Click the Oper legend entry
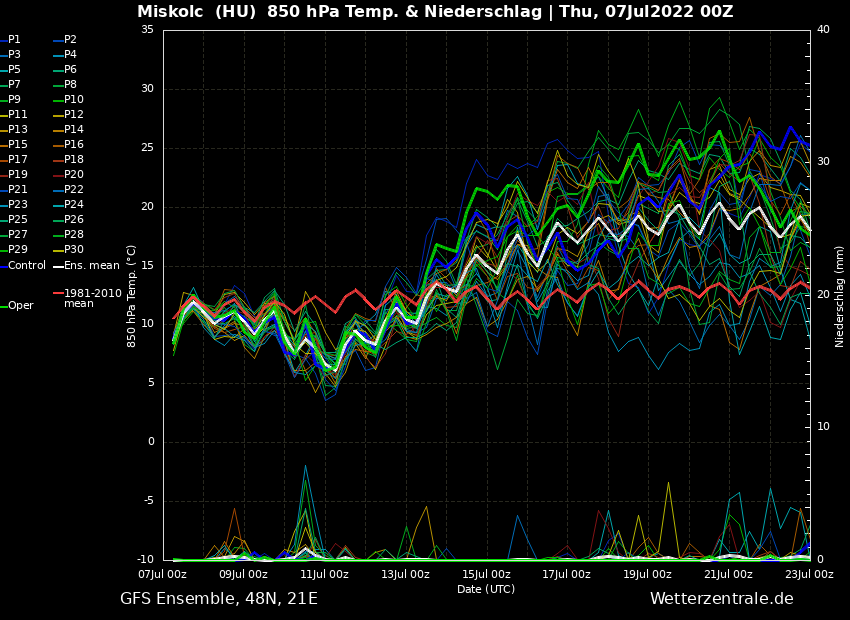Viewport: 850px width, 620px height. [x=21, y=306]
